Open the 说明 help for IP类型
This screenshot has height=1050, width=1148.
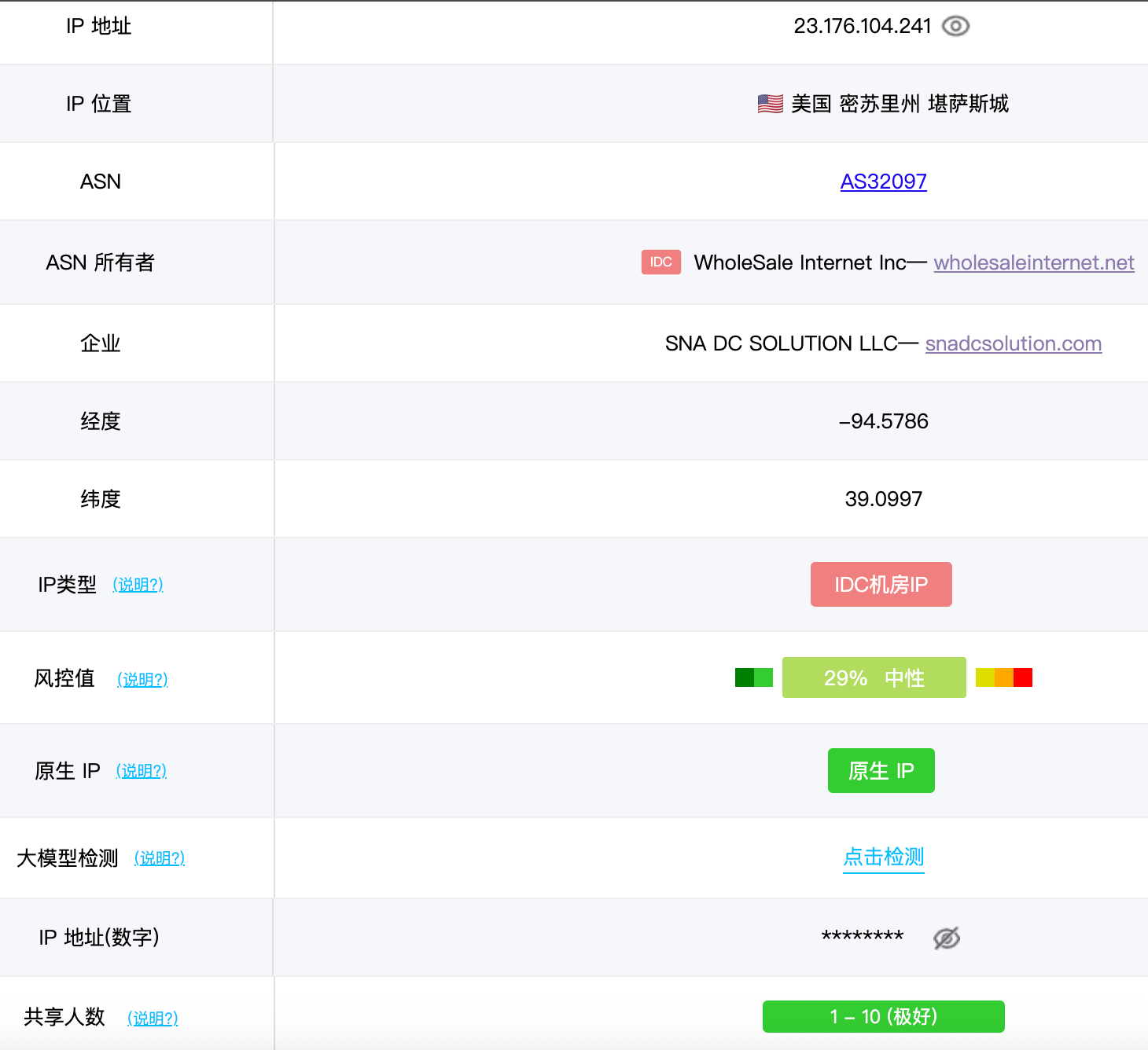pos(138,585)
